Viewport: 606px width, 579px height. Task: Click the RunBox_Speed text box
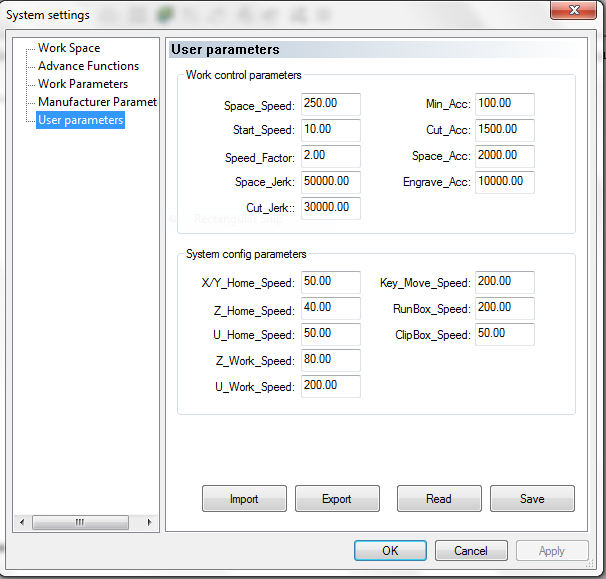(505, 309)
